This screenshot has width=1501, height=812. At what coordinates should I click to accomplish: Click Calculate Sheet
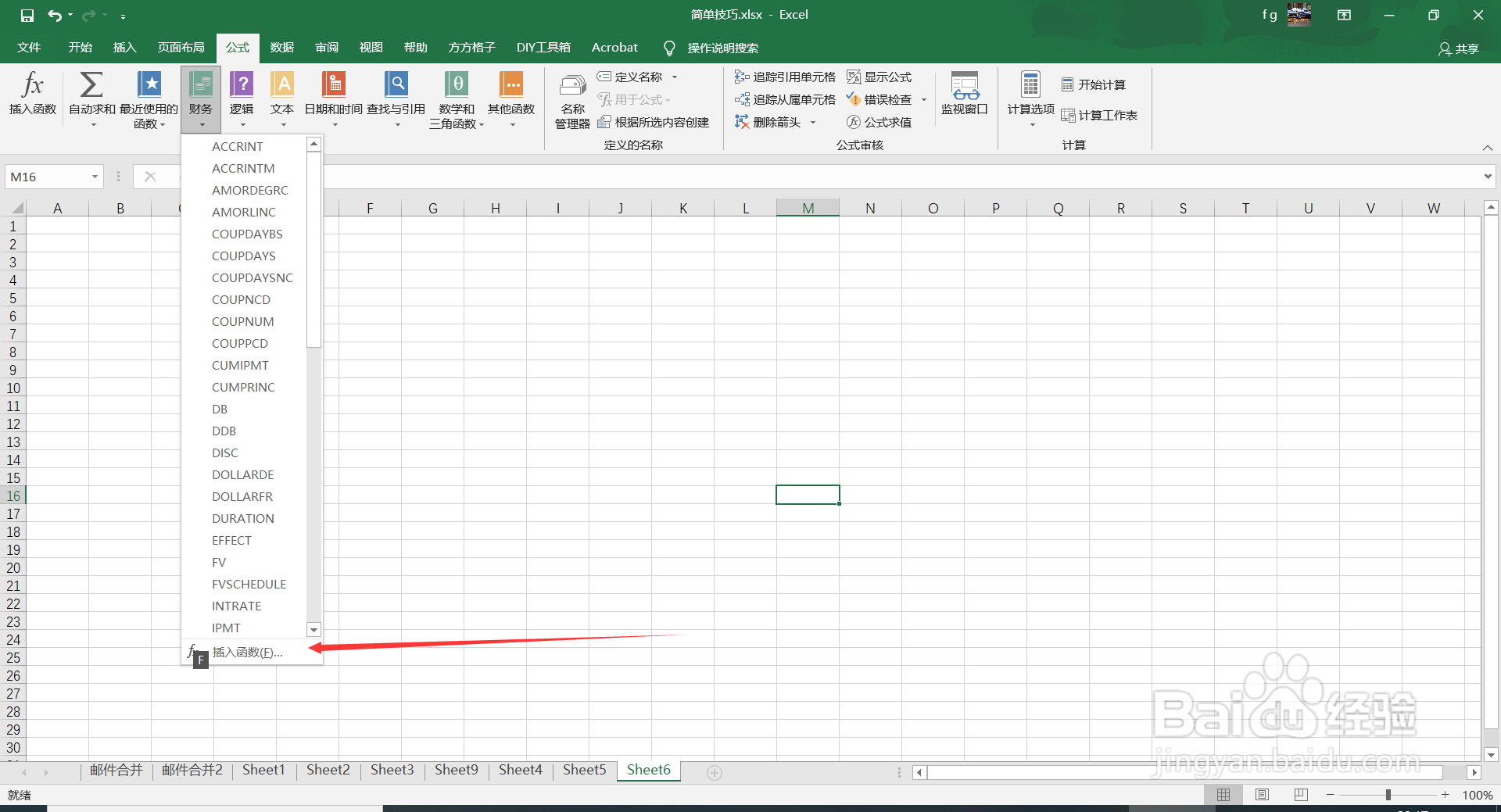pos(1099,116)
